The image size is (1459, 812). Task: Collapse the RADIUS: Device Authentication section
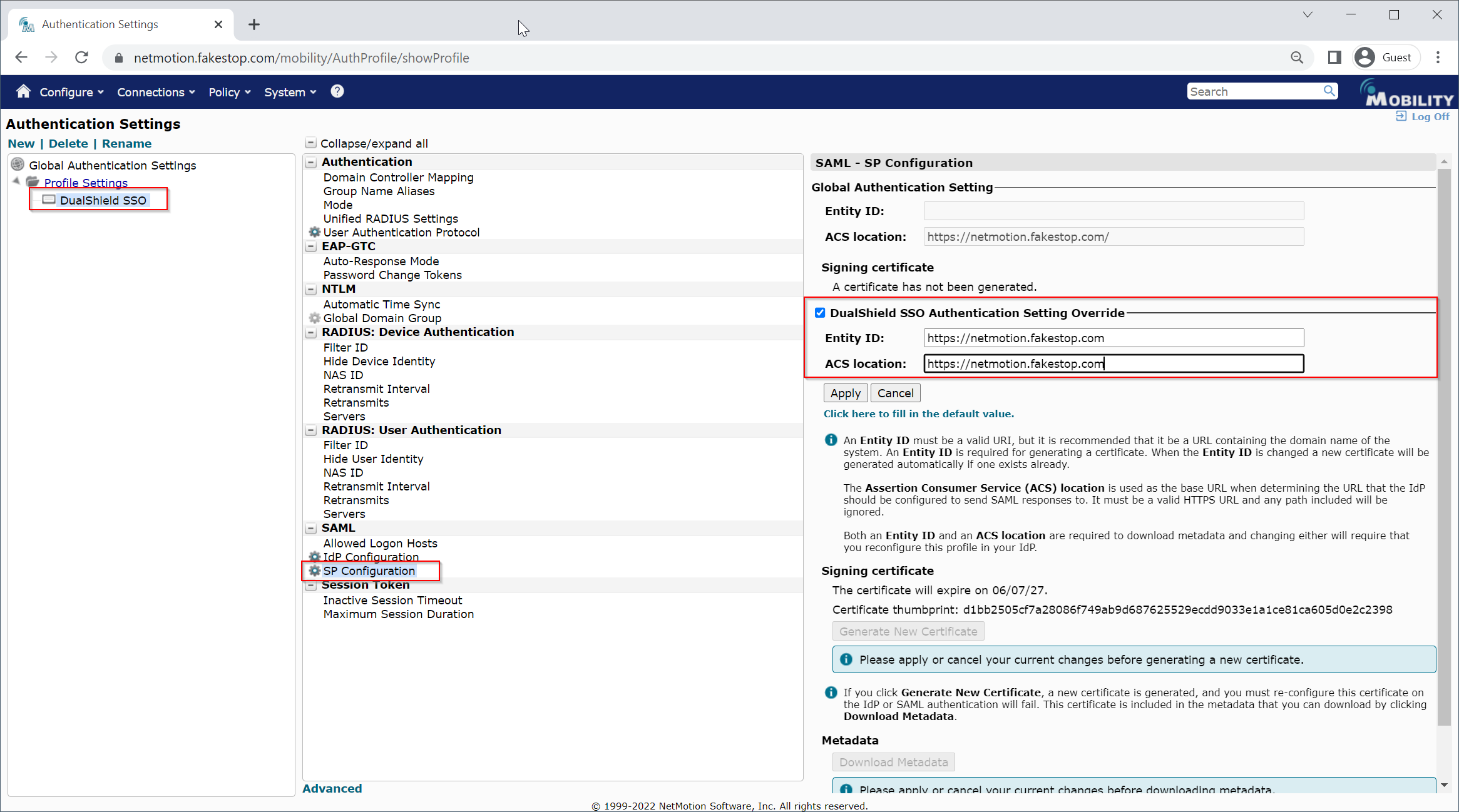pyautogui.click(x=310, y=332)
